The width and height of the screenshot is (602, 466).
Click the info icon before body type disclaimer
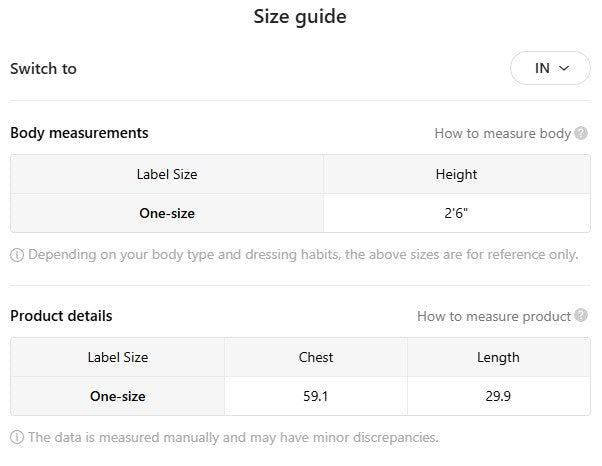tap(17, 255)
